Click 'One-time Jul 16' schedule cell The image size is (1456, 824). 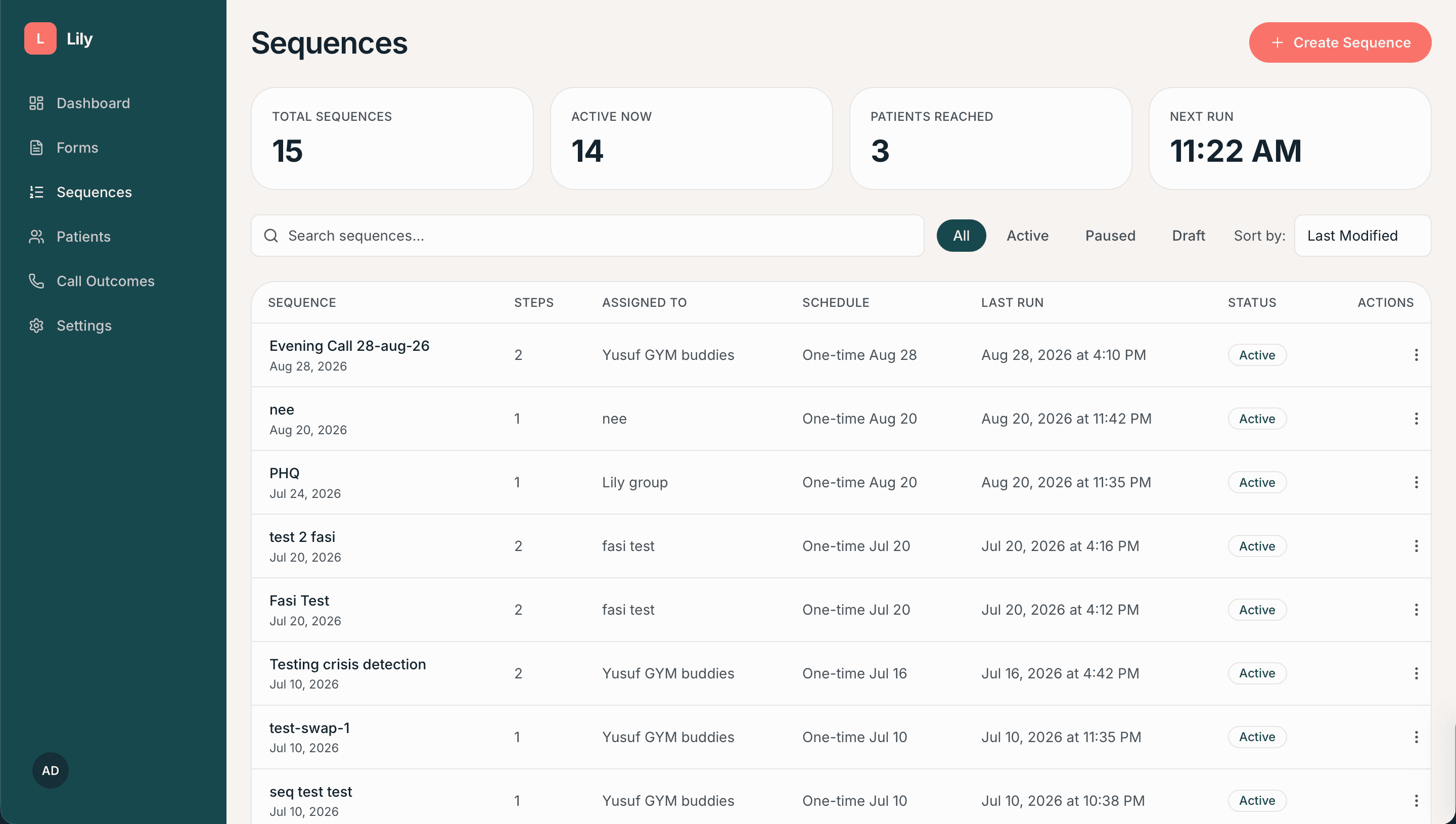[854, 673]
